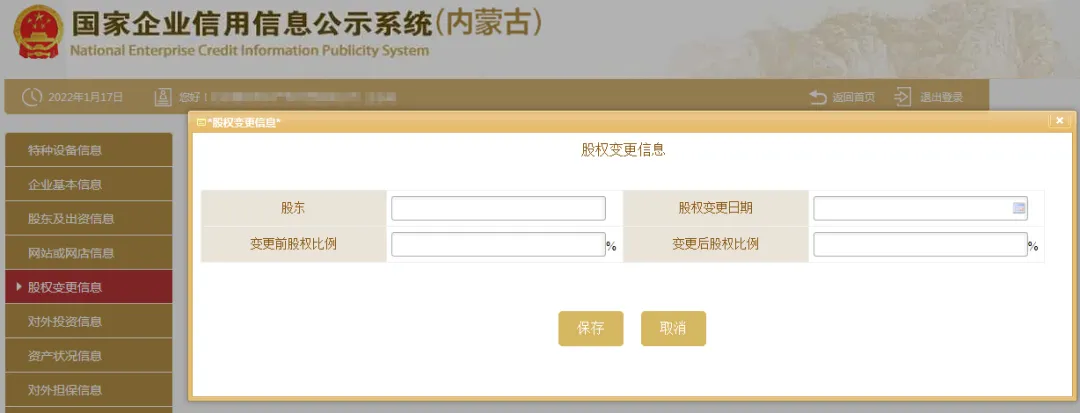
Task: Click the 退出登录 logout icon
Action: tap(903, 97)
